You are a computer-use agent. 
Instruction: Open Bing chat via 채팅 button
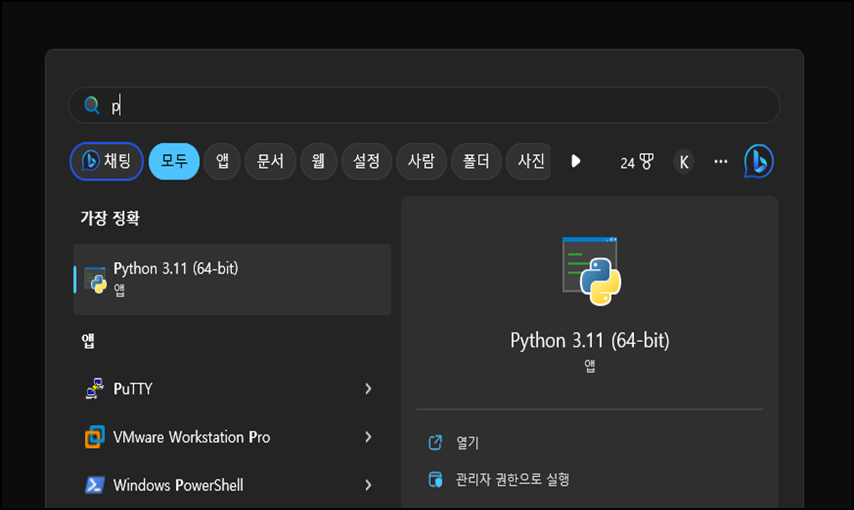click(x=107, y=161)
